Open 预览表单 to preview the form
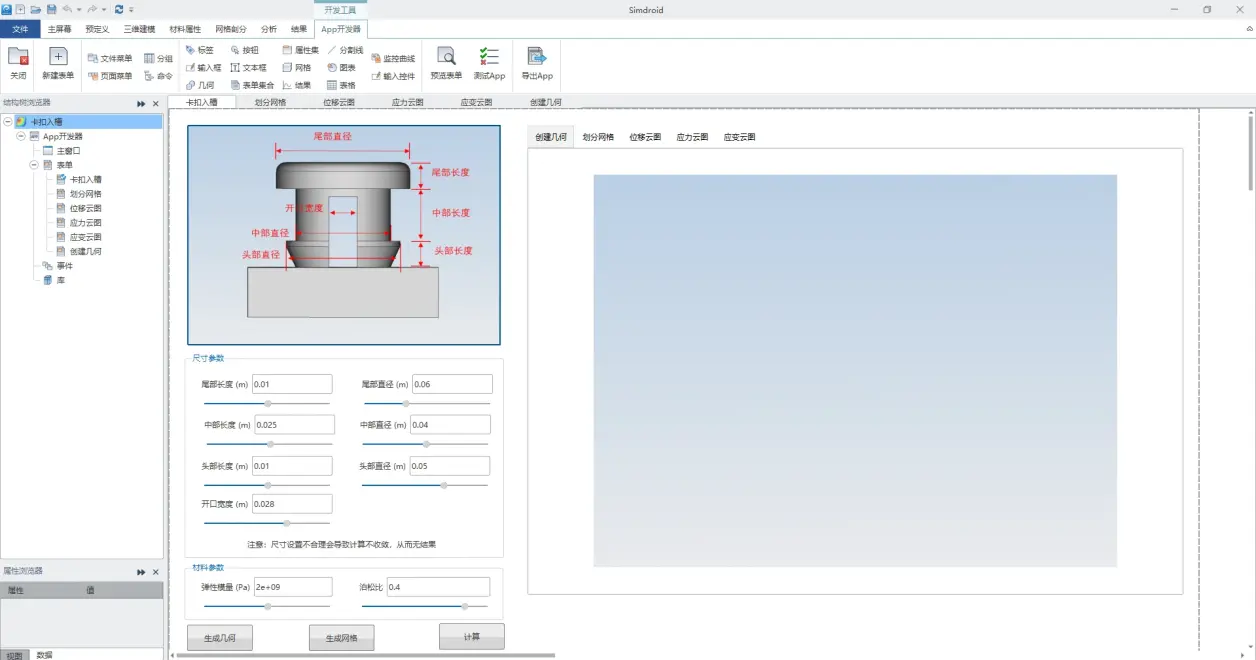Screen dimensions: 1256x660 click(446, 58)
